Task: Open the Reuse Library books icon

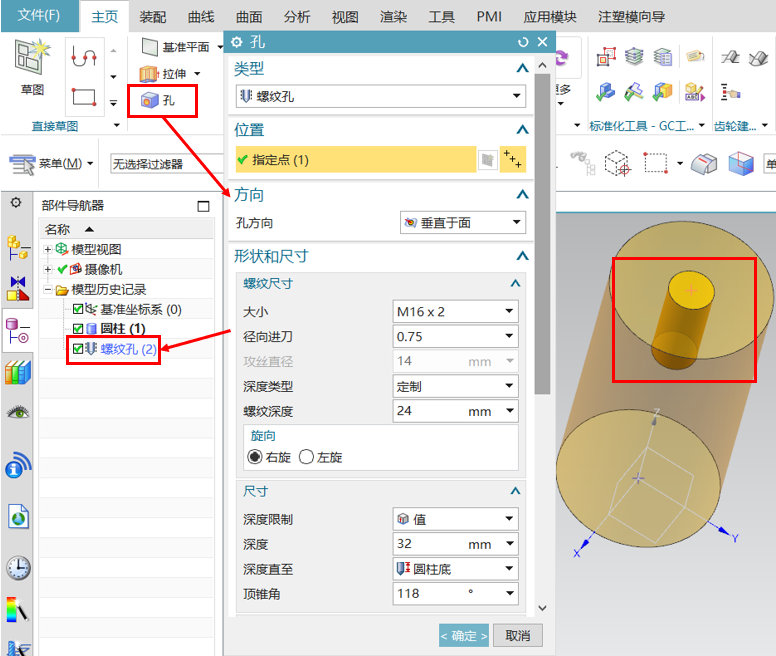Action: pos(18,372)
